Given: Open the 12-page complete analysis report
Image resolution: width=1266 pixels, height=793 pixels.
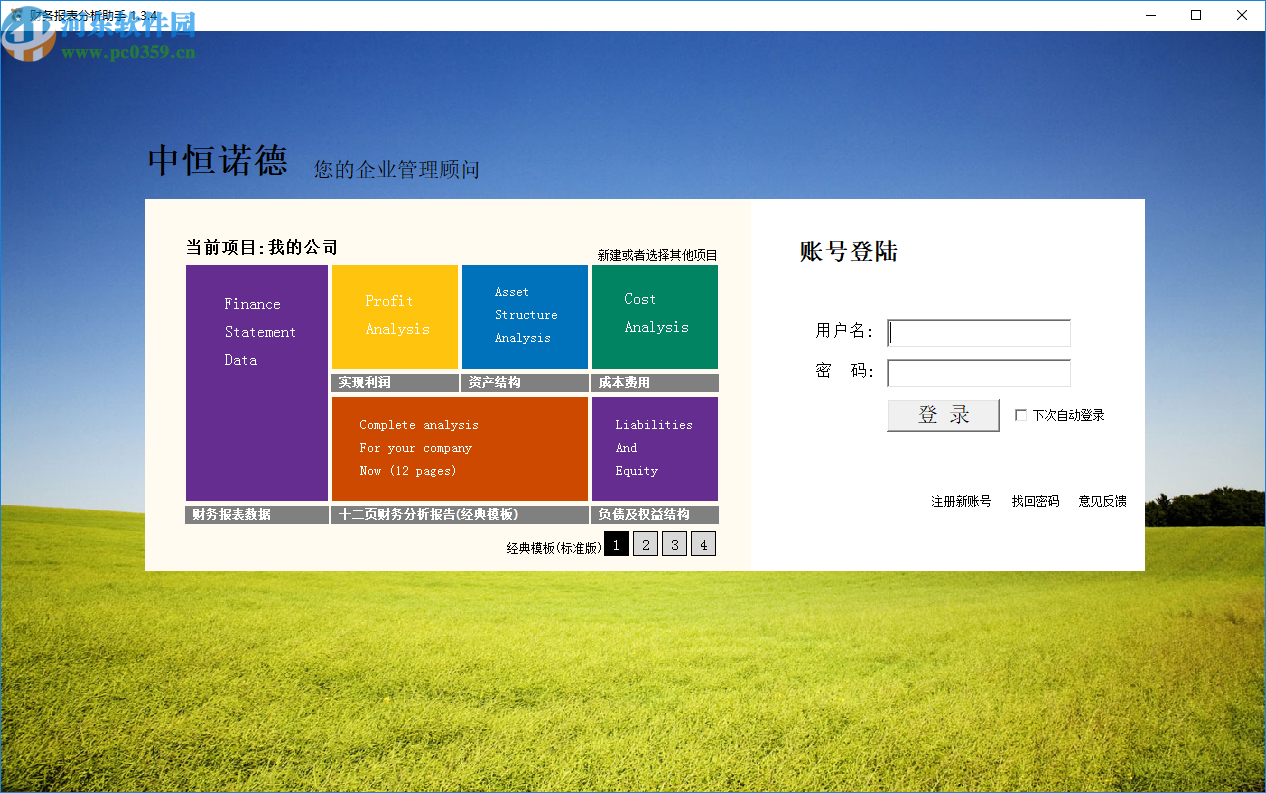Looking at the screenshot, I should [459, 449].
